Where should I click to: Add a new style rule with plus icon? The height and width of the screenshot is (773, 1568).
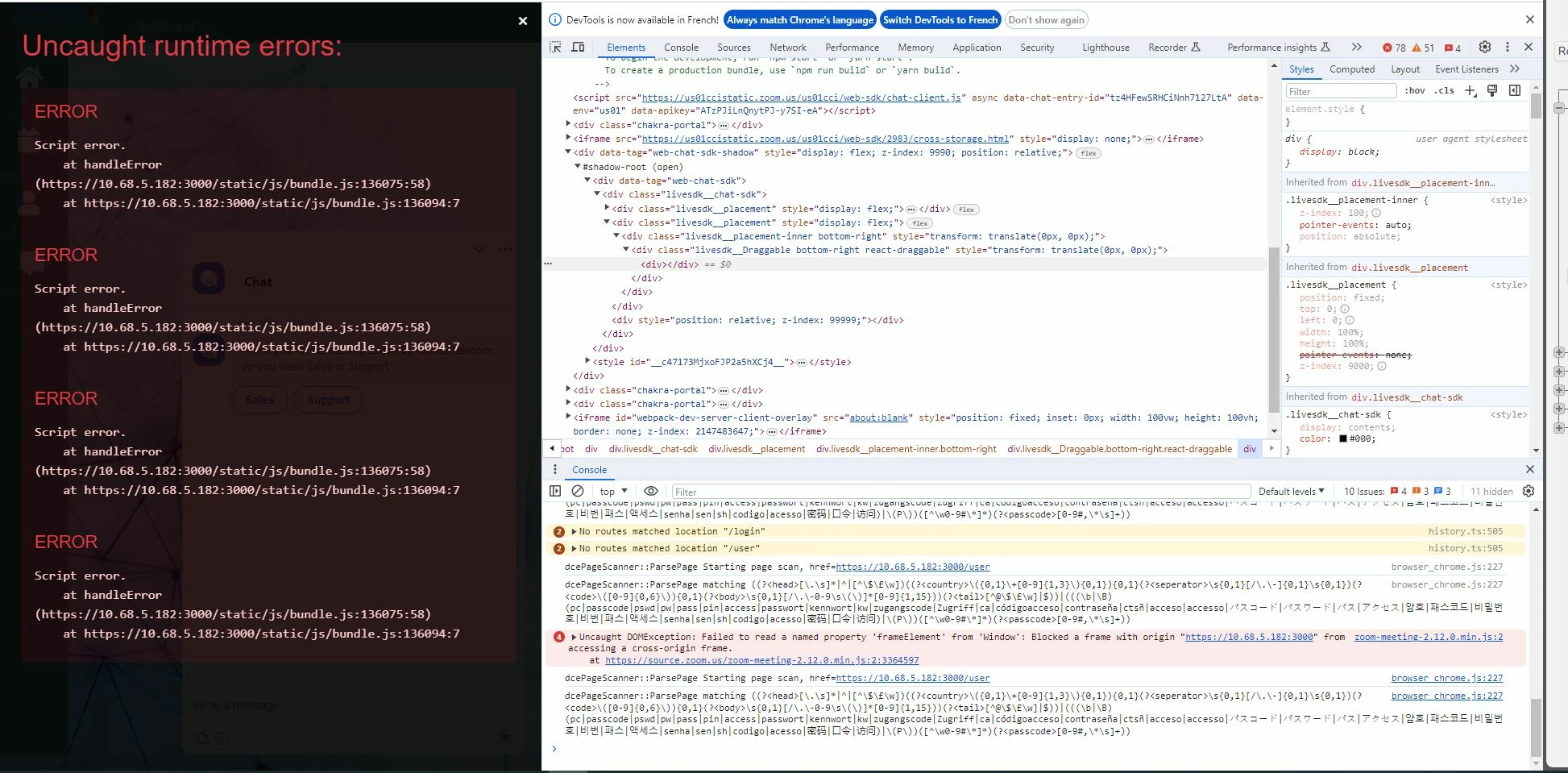(x=1471, y=90)
